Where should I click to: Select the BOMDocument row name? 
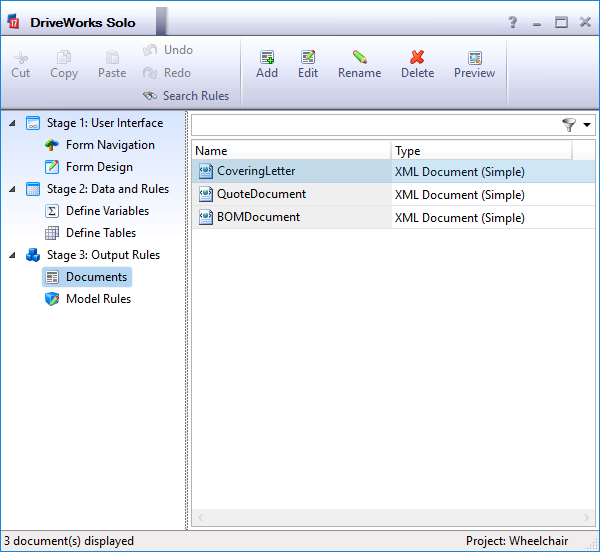(x=258, y=217)
